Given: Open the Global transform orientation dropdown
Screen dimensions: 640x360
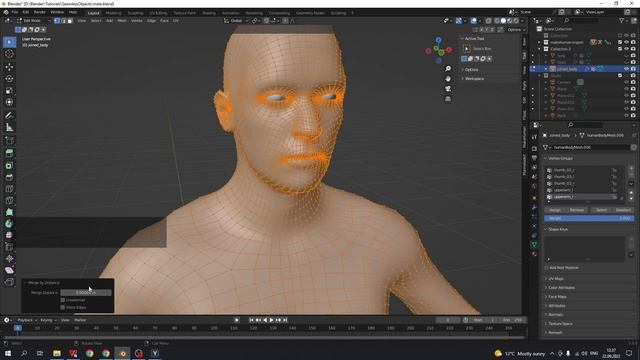Looking at the screenshot, I should point(236,20).
